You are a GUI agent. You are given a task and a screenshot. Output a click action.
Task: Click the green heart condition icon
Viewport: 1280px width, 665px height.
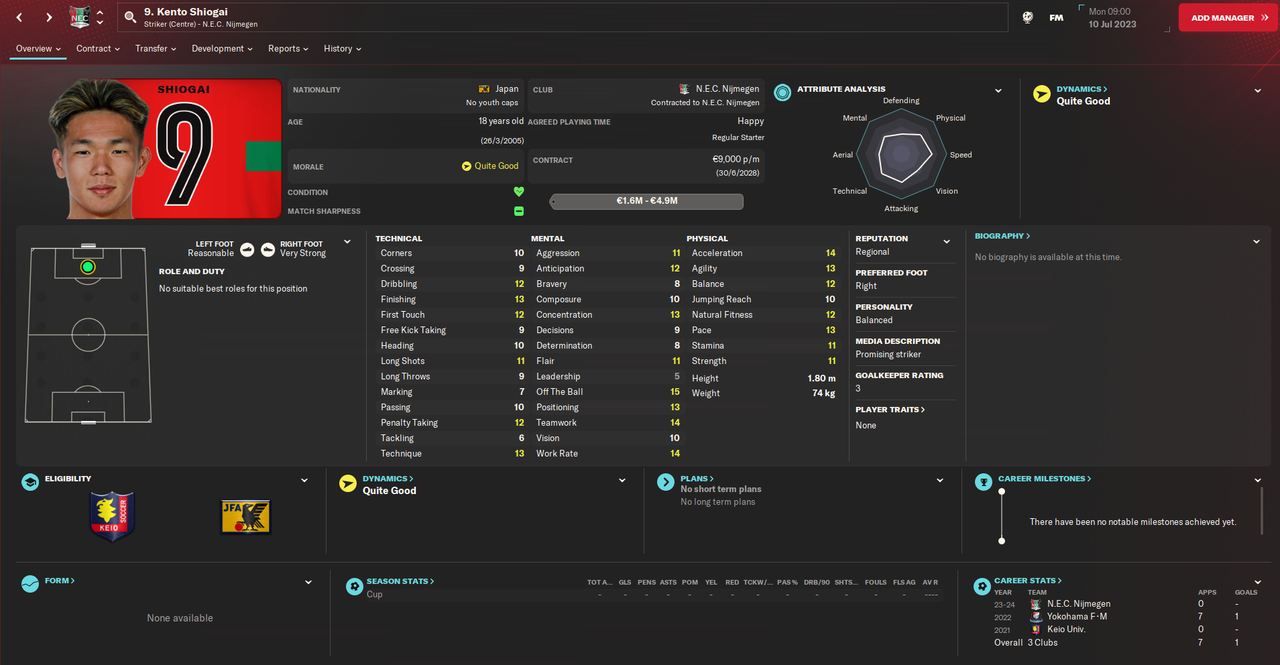519,192
